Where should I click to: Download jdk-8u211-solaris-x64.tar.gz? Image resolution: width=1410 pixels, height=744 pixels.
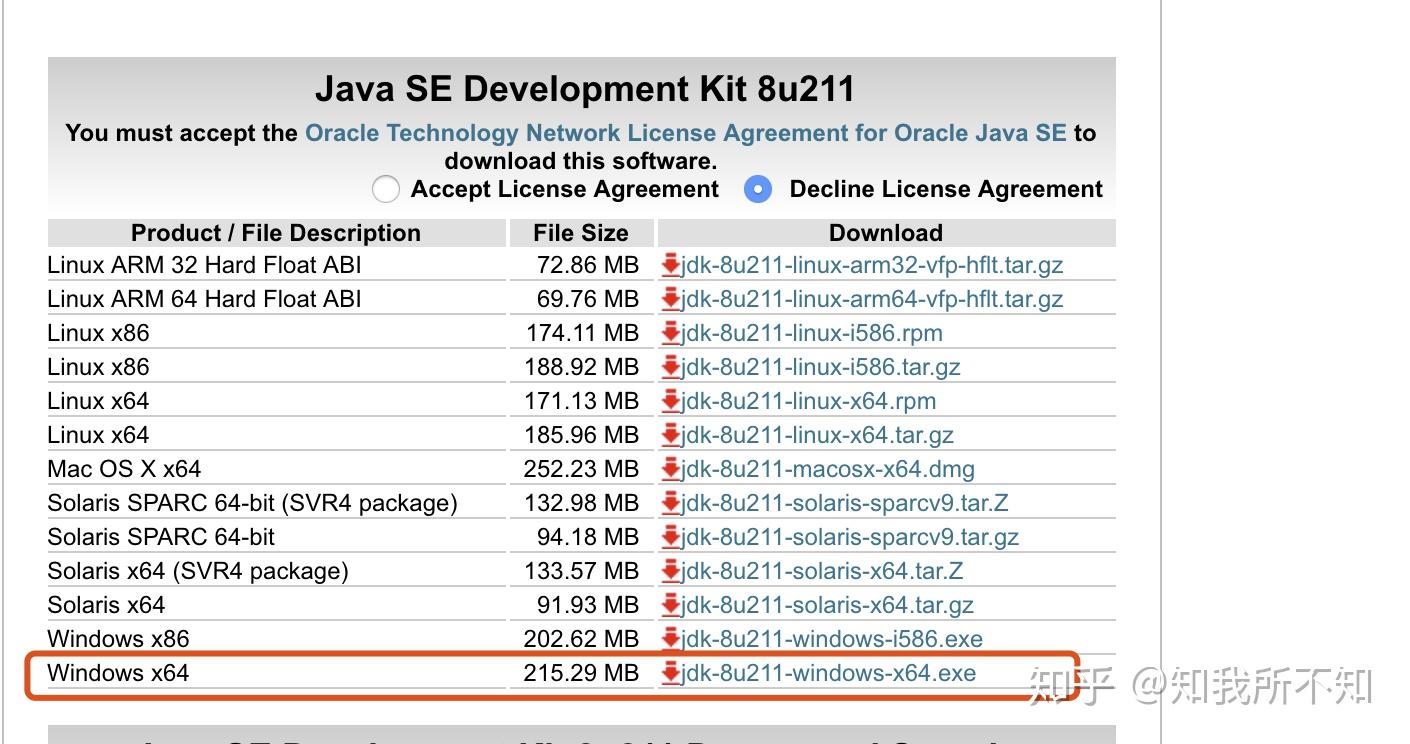827,605
